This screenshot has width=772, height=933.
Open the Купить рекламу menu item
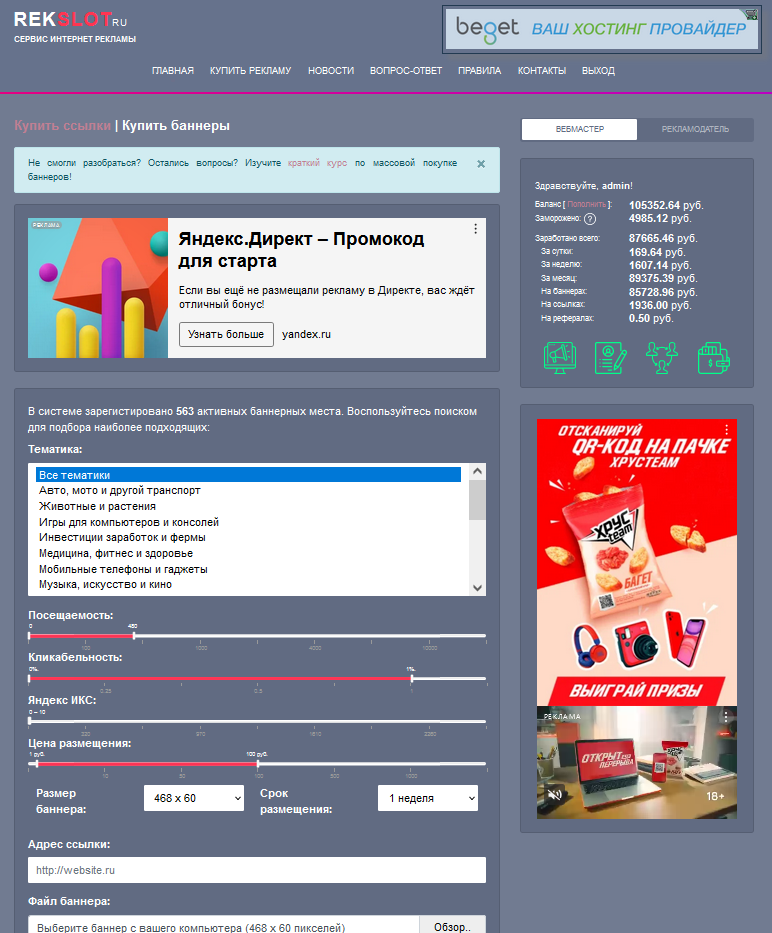[x=250, y=71]
